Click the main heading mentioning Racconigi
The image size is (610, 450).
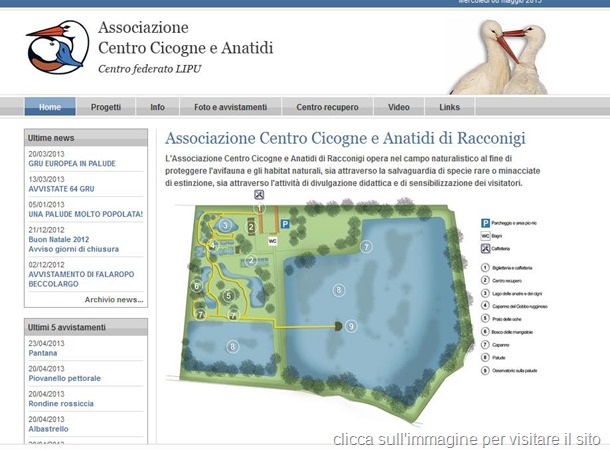coord(345,138)
